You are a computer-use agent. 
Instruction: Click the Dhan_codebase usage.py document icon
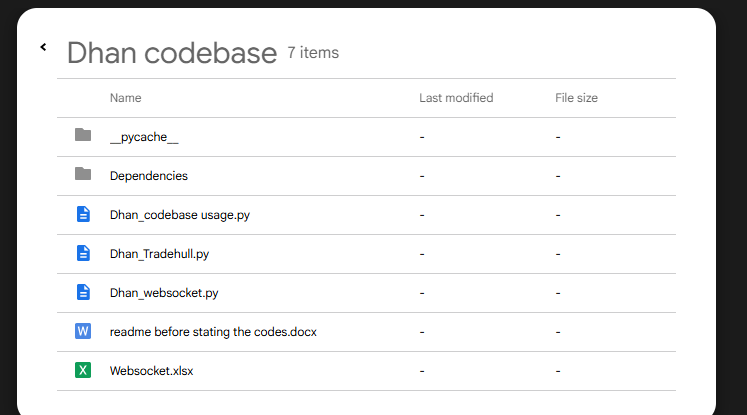click(83, 214)
